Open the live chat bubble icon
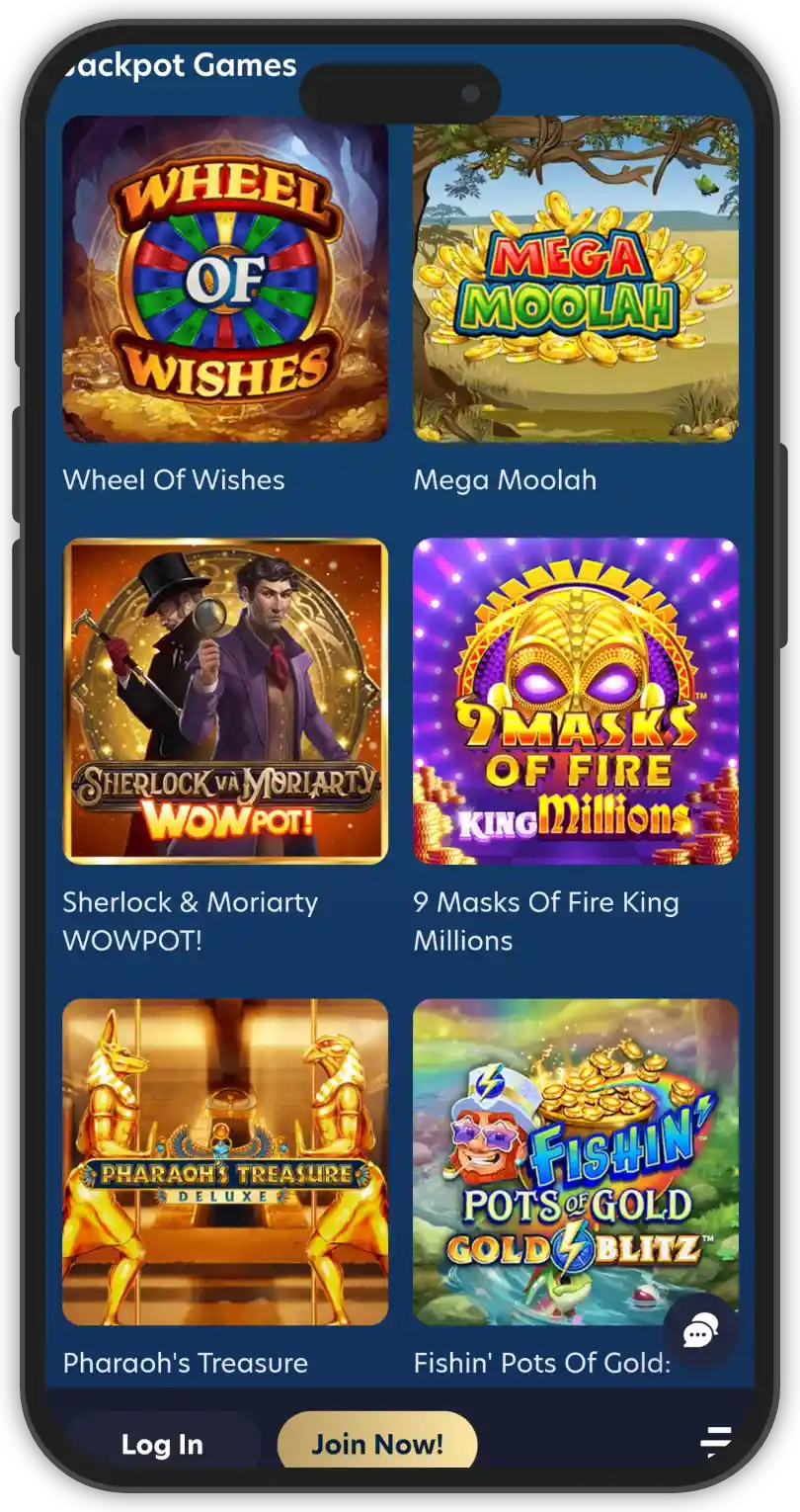Image resolution: width=800 pixels, height=1512 pixels. 699,1330
